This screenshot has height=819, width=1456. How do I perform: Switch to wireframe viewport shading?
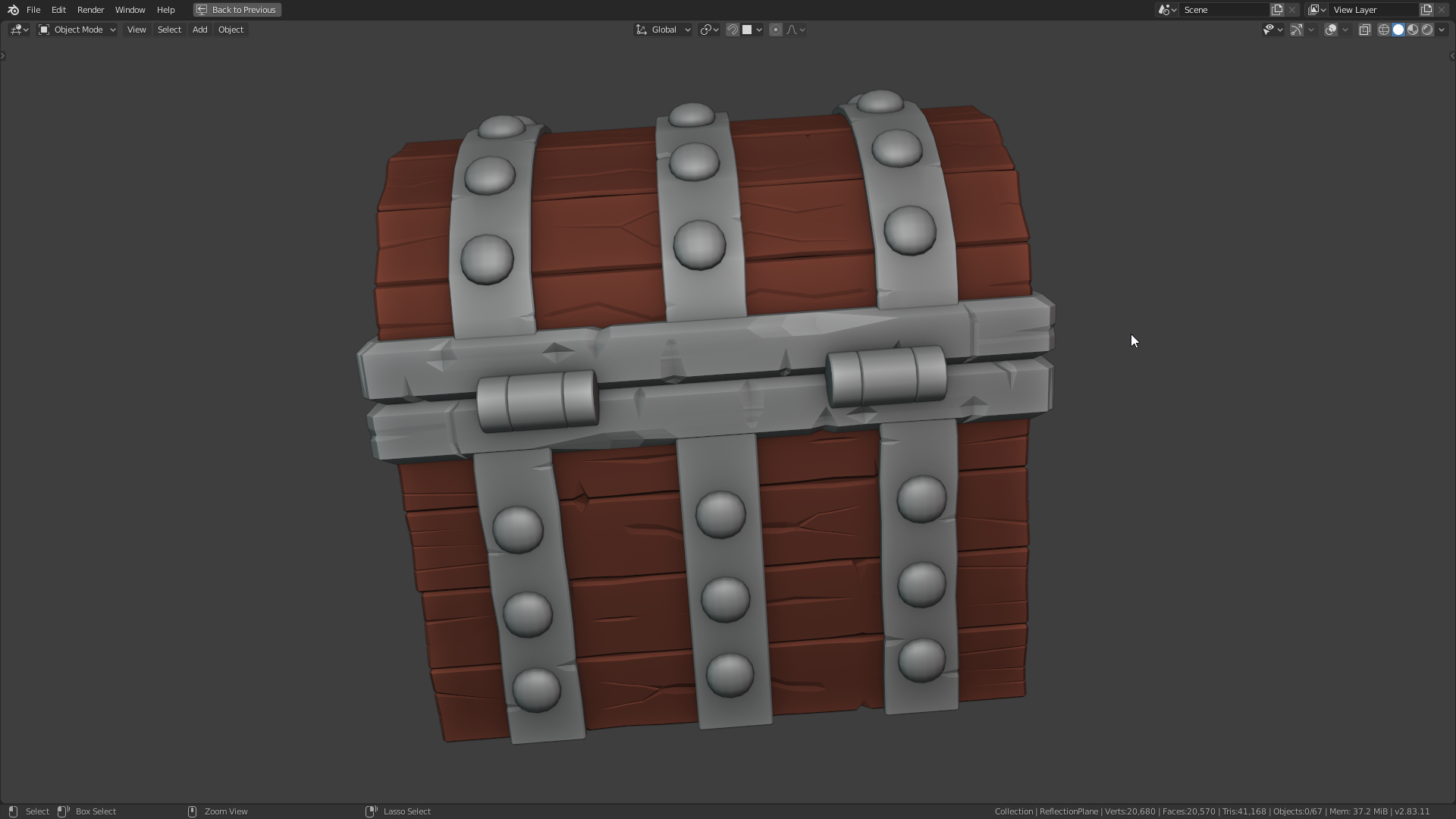coord(1384,30)
